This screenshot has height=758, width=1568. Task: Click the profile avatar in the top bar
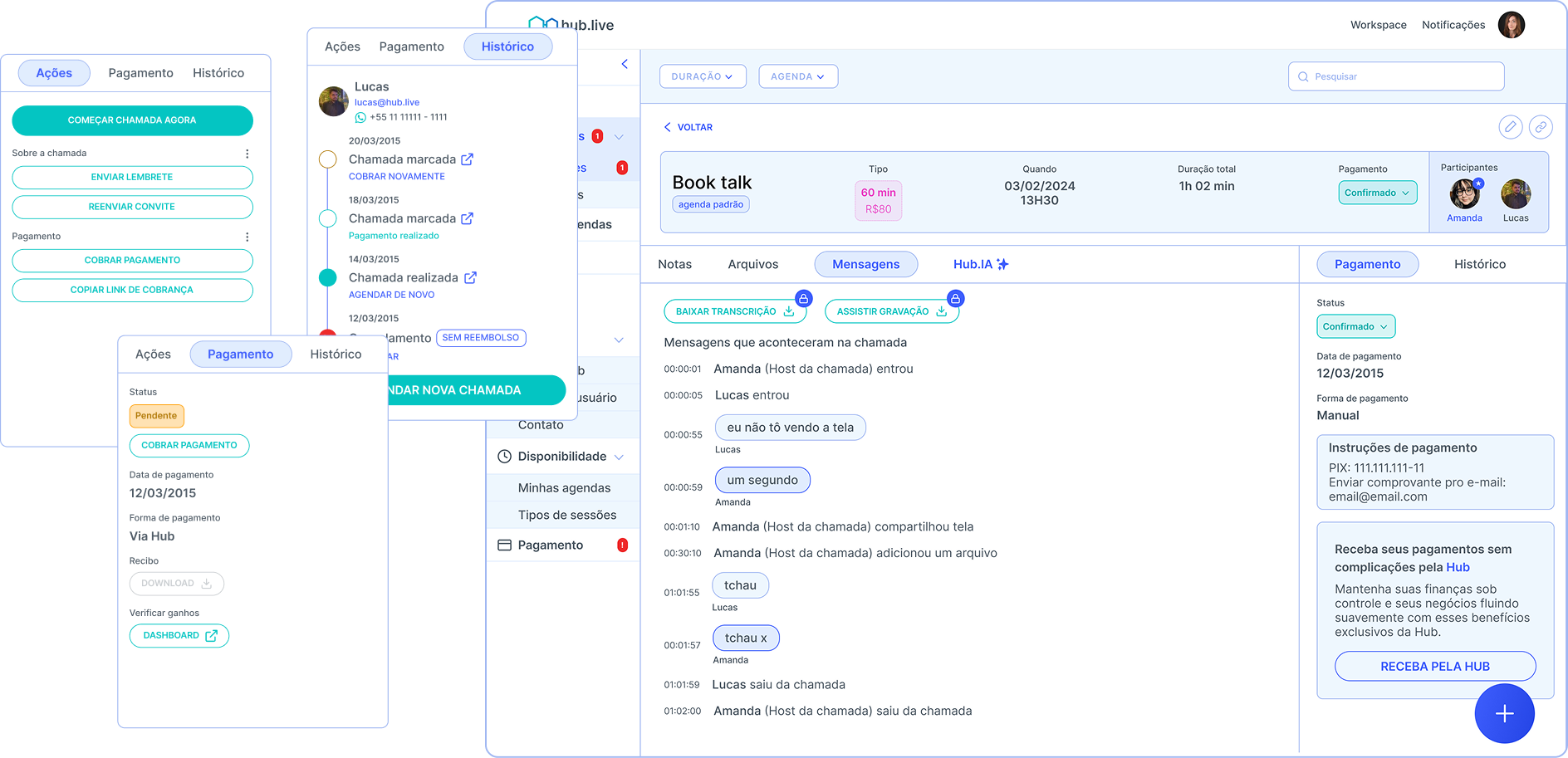pos(1512,24)
